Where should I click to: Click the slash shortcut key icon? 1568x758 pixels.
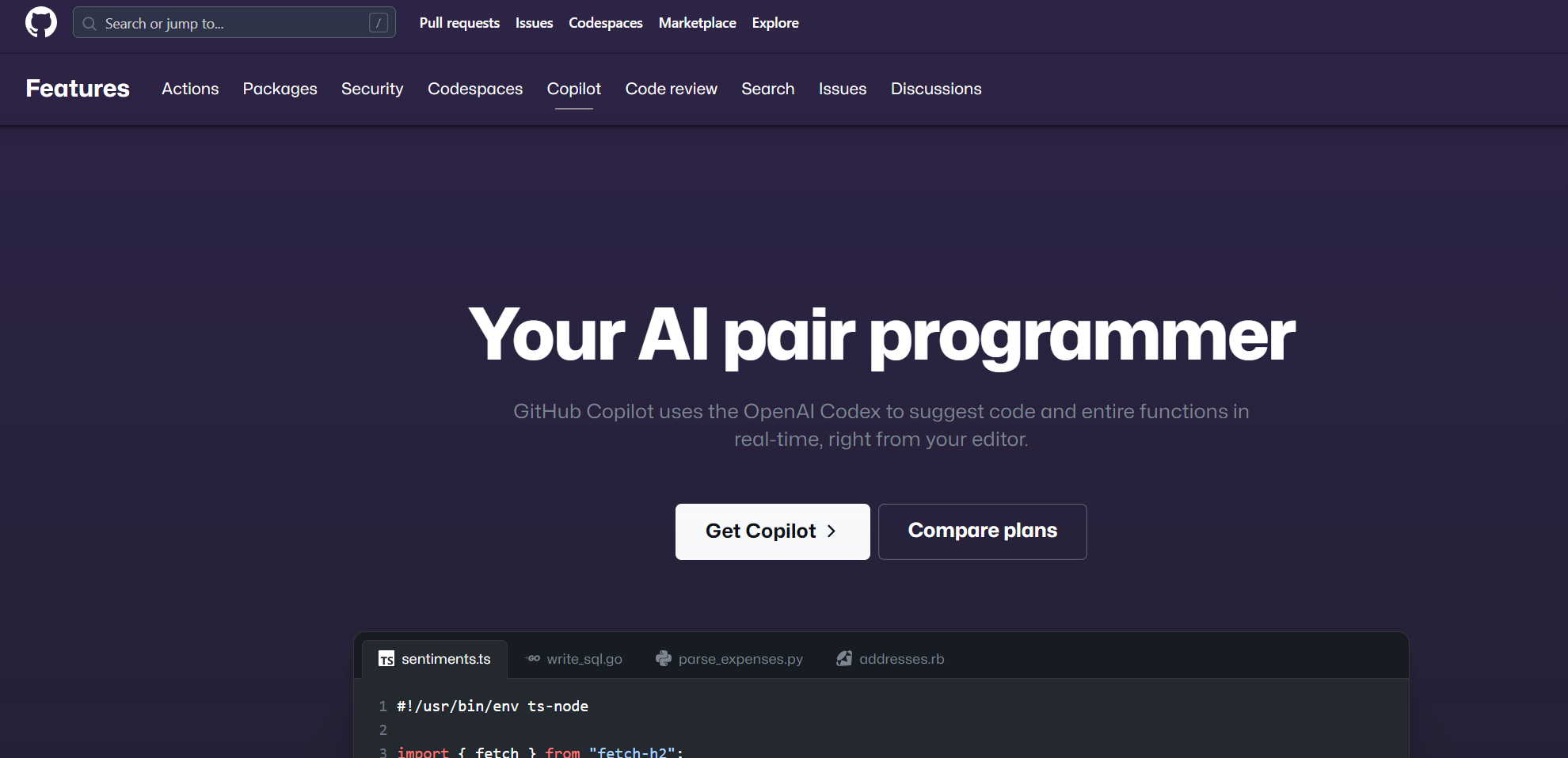(x=379, y=23)
